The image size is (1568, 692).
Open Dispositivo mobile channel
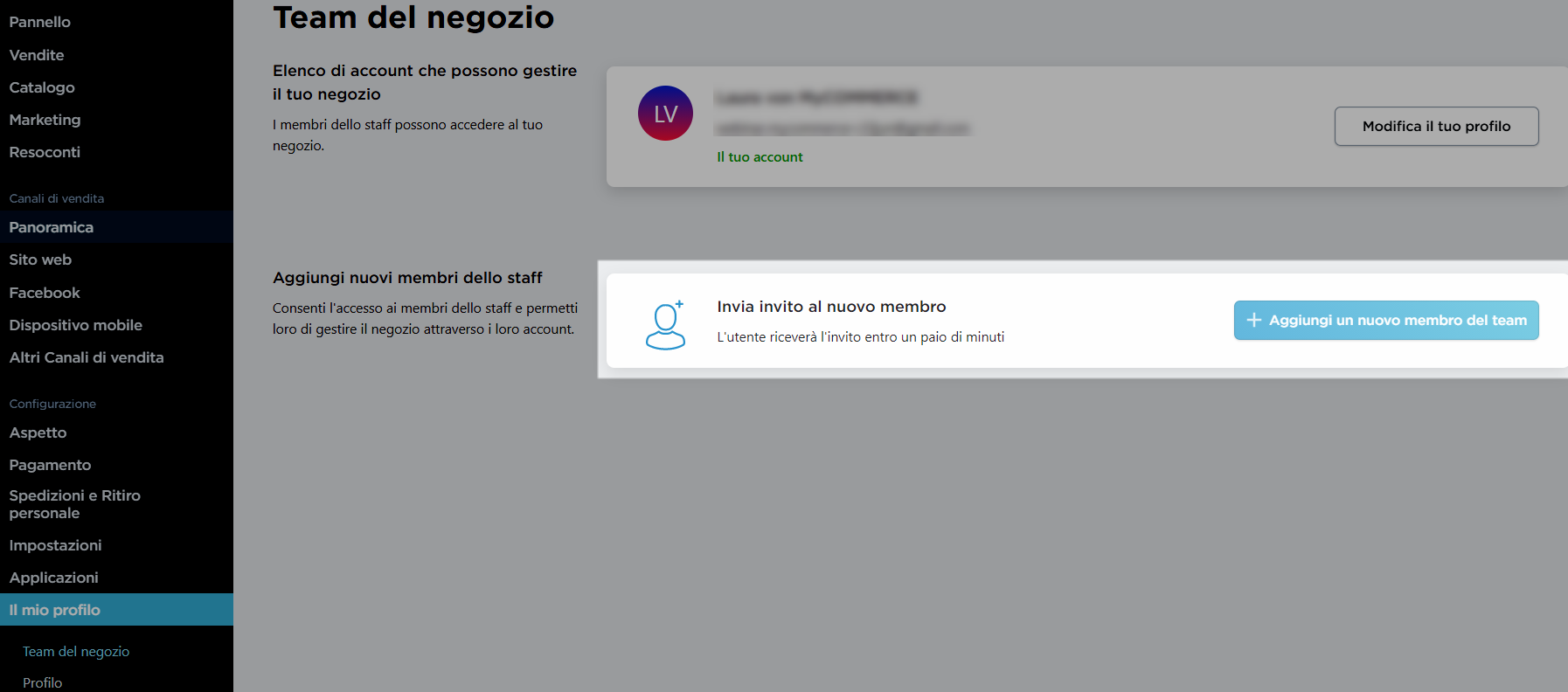tap(76, 325)
